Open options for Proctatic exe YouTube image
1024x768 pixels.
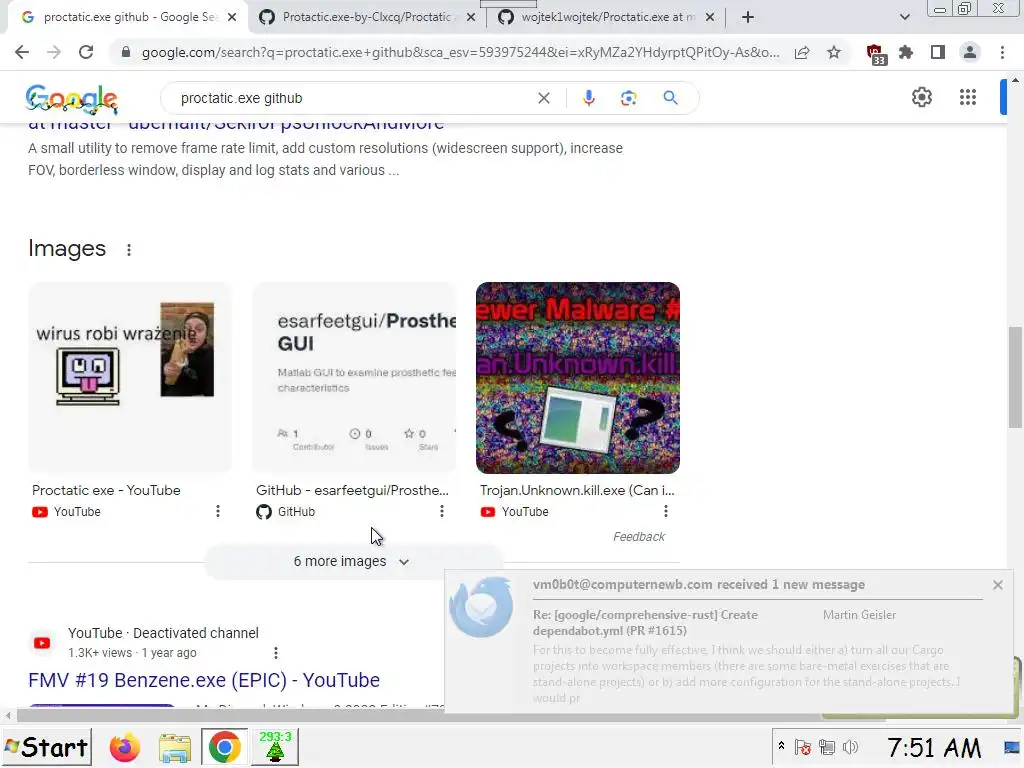(217, 511)
